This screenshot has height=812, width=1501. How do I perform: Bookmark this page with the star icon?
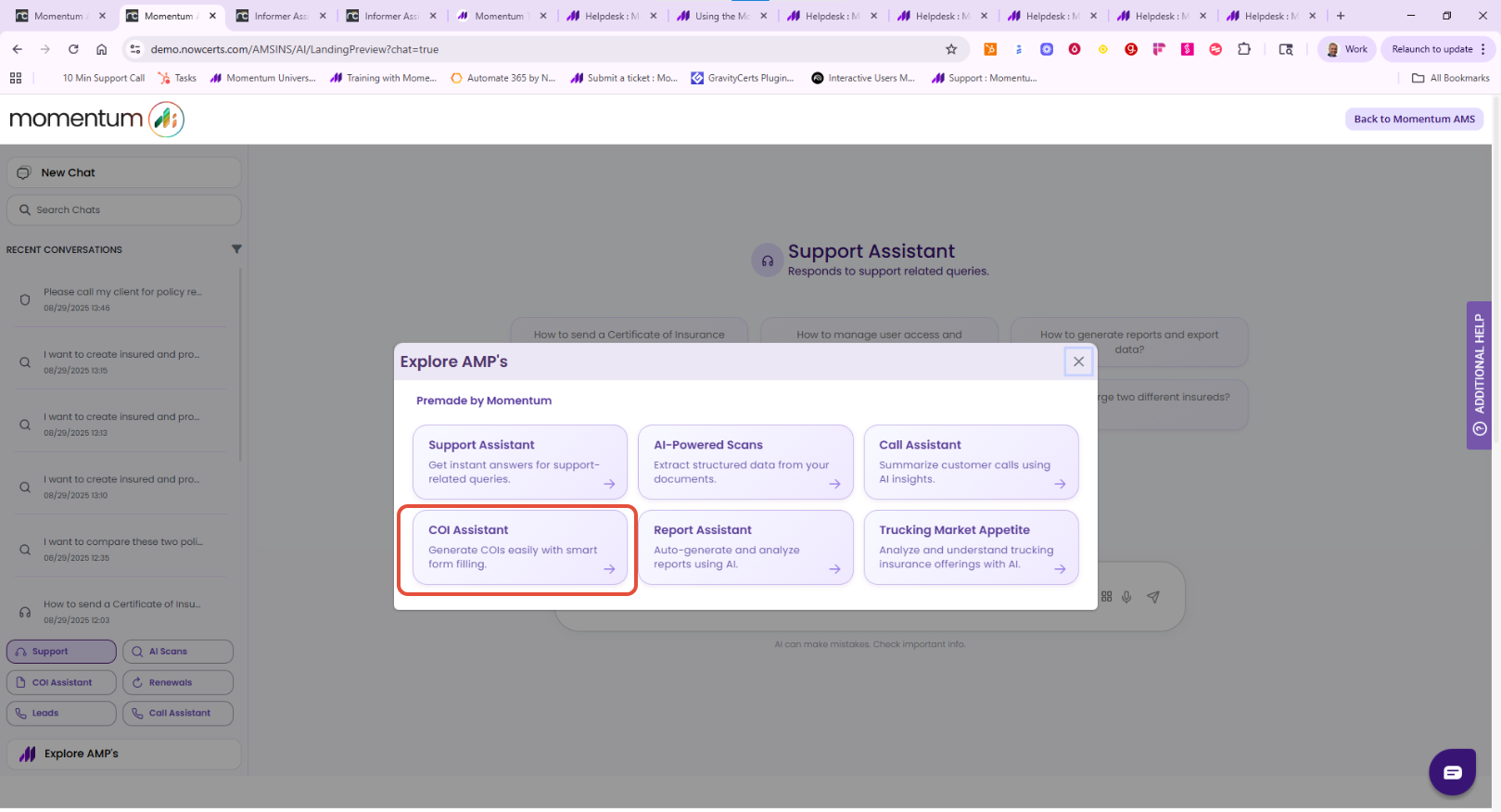[x=951, y=49]
